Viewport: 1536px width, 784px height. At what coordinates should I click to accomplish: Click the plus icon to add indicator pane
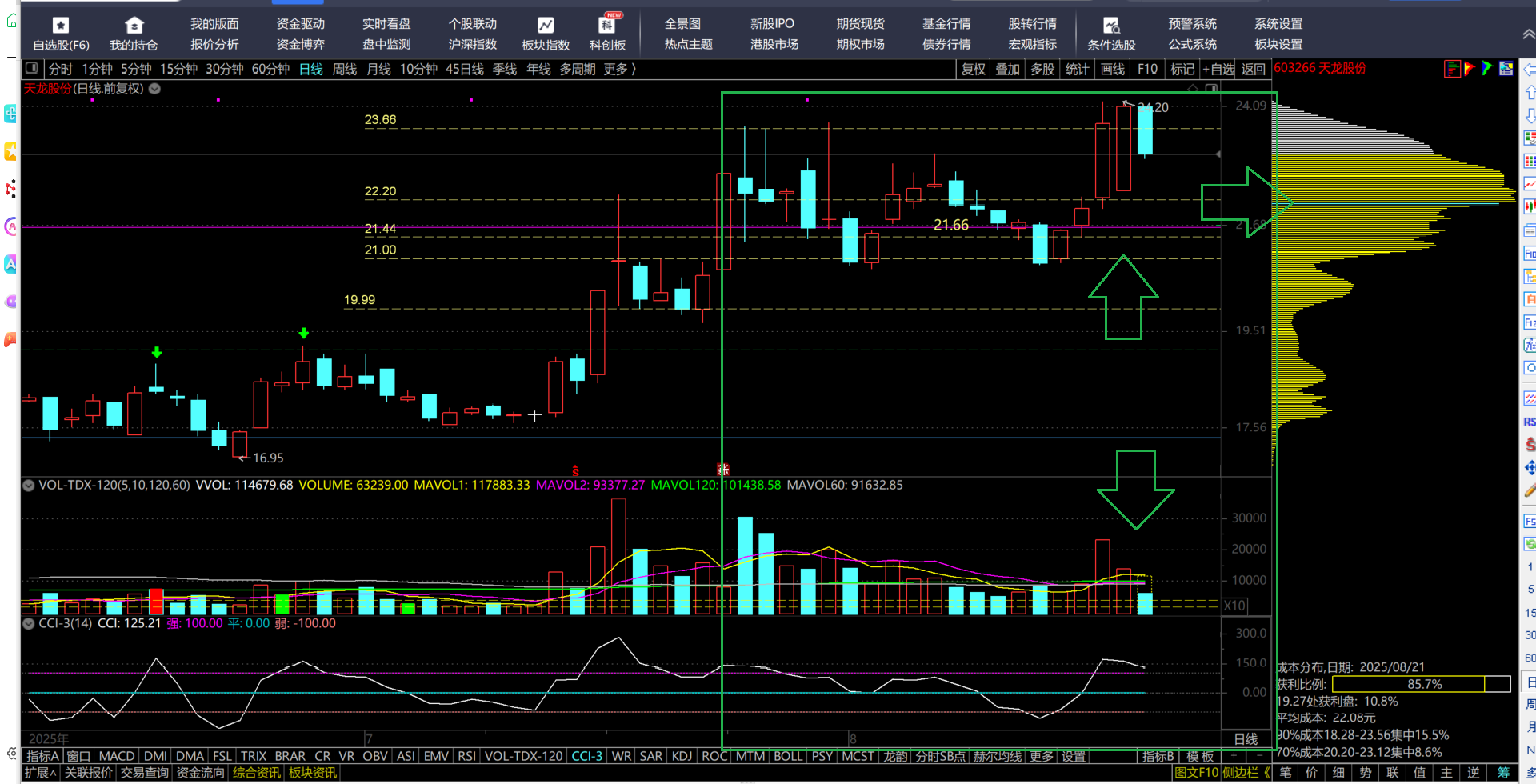[1234, 756]
